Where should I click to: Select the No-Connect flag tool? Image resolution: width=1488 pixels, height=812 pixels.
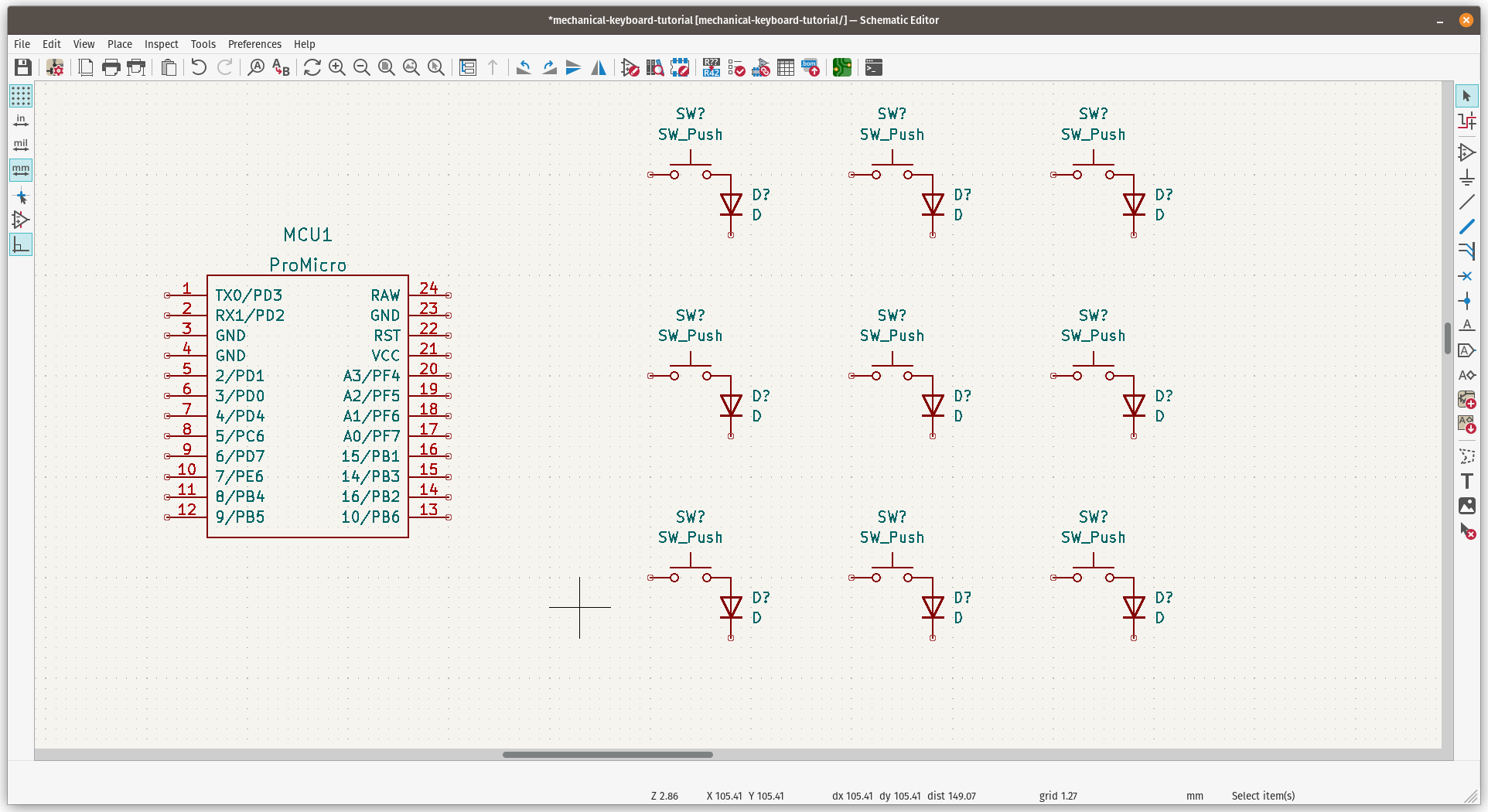1466,276
